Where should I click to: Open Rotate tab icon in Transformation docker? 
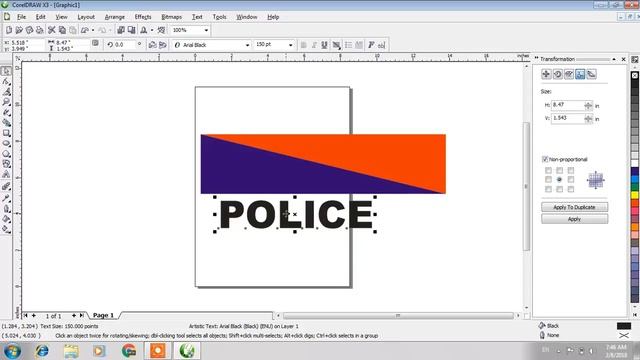pos(558,74)
